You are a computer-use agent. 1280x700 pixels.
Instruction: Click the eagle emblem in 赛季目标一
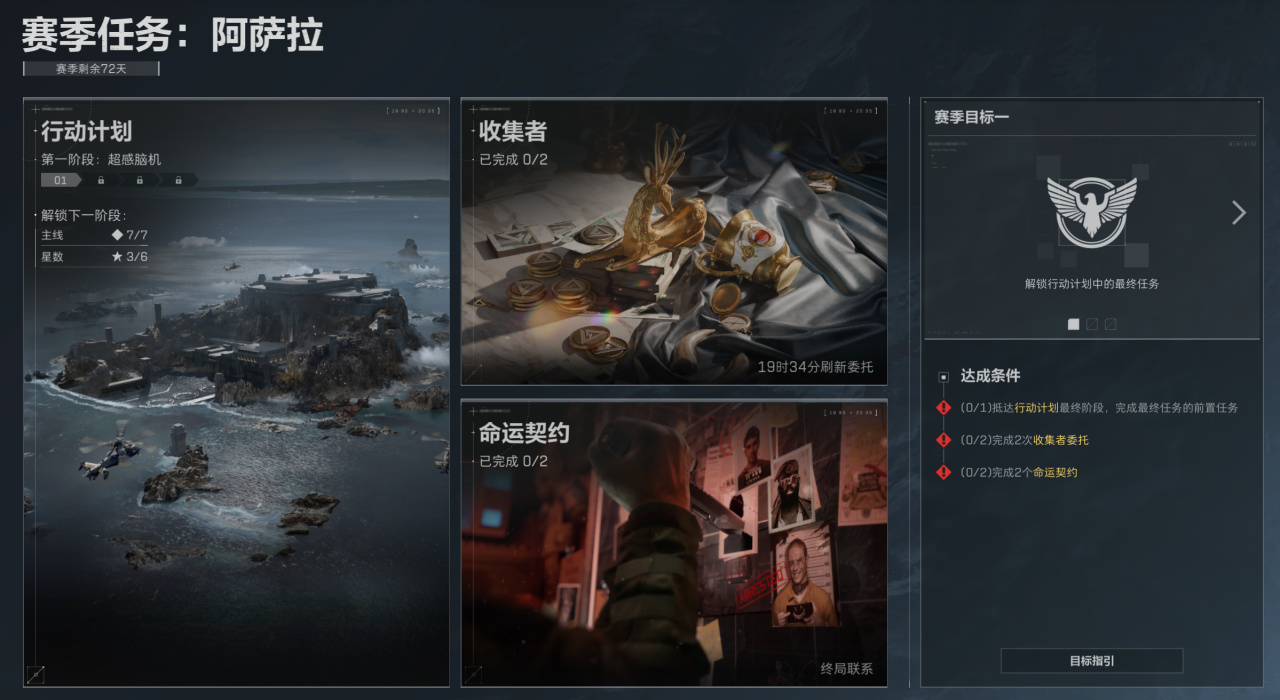pos(1092,212)
